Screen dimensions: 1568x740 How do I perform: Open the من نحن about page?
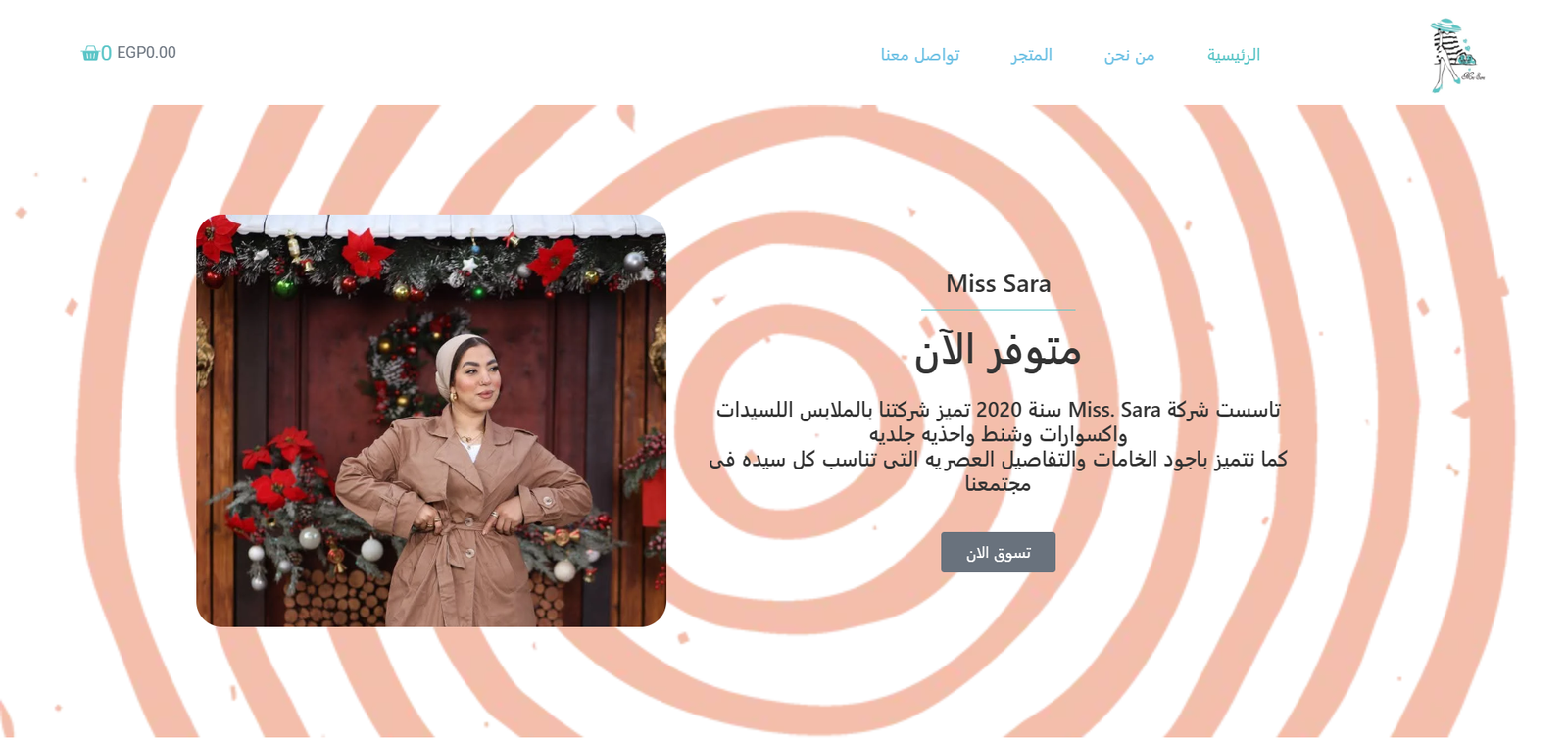click(x=1129, y=55)
